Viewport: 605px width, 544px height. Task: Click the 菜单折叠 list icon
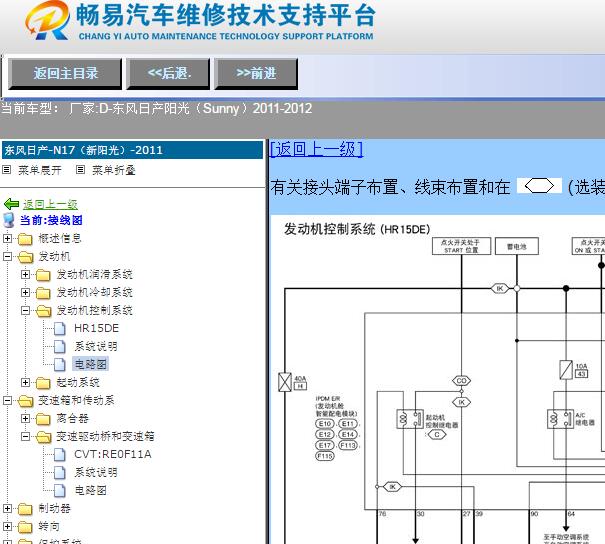click(80, 169)
